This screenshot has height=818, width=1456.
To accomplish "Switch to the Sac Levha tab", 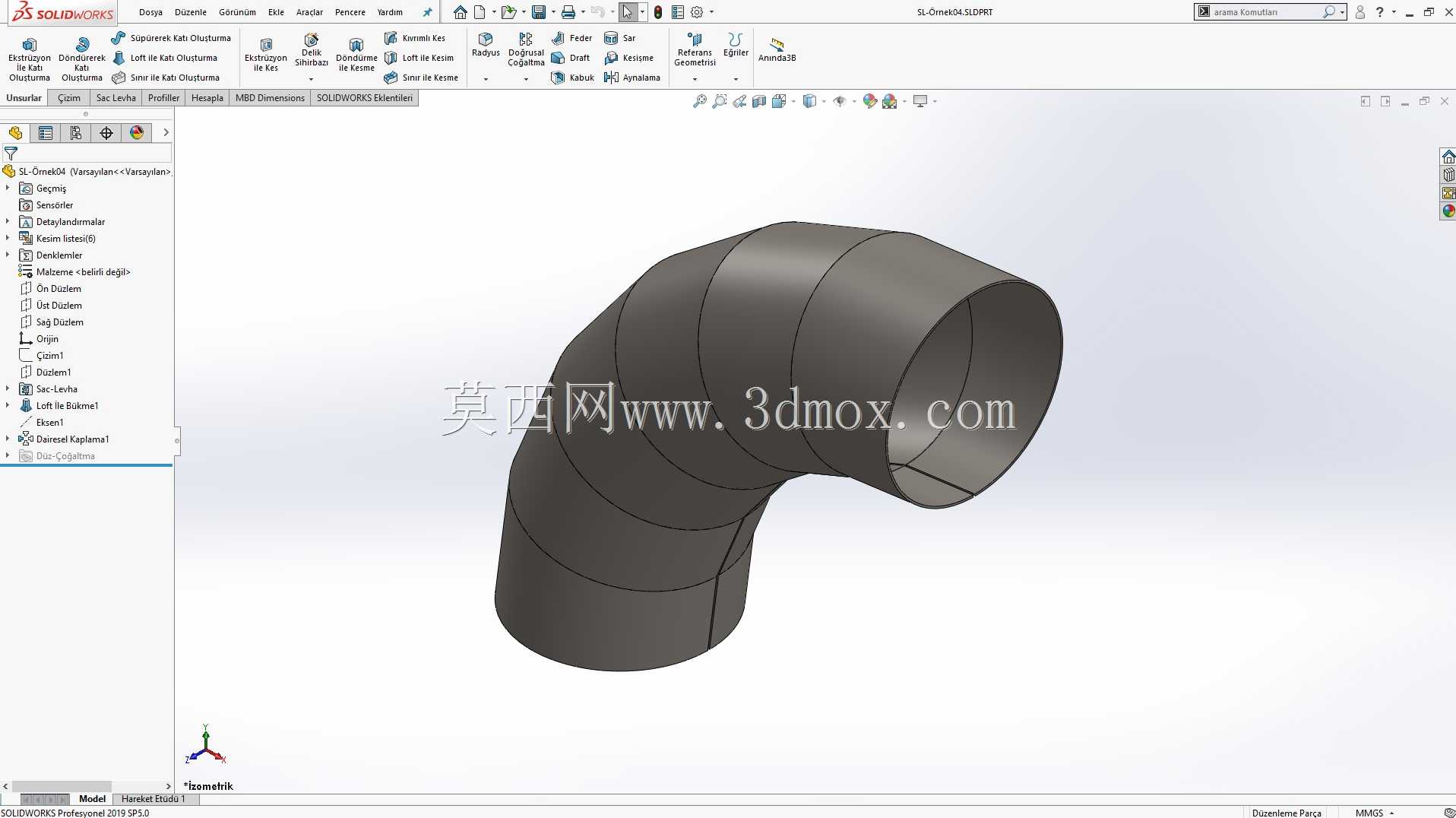I will pyautogui.click(x=116, y=98).
